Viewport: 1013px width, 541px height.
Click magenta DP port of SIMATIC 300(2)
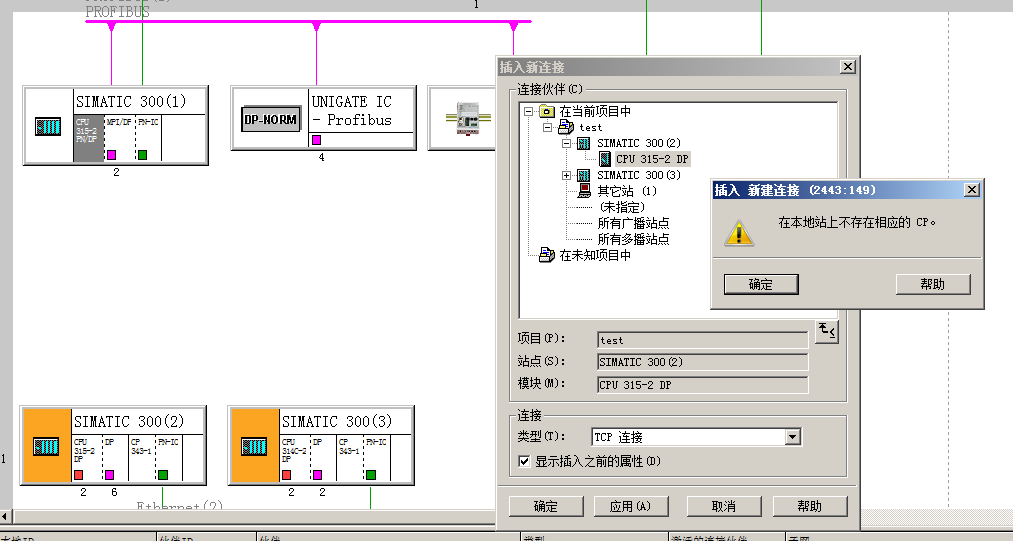109,475
